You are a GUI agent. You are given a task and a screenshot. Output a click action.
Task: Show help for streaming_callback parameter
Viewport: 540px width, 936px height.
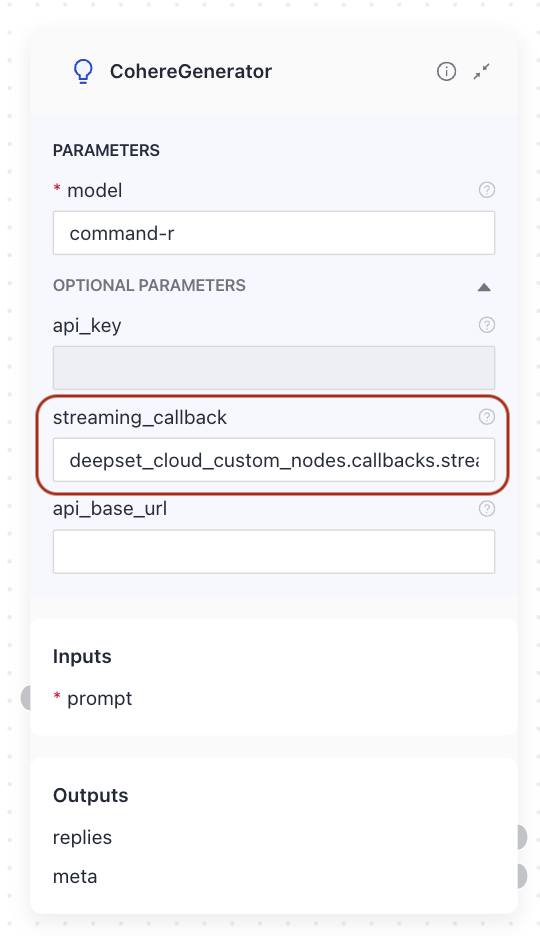click(x=487, y=417)
